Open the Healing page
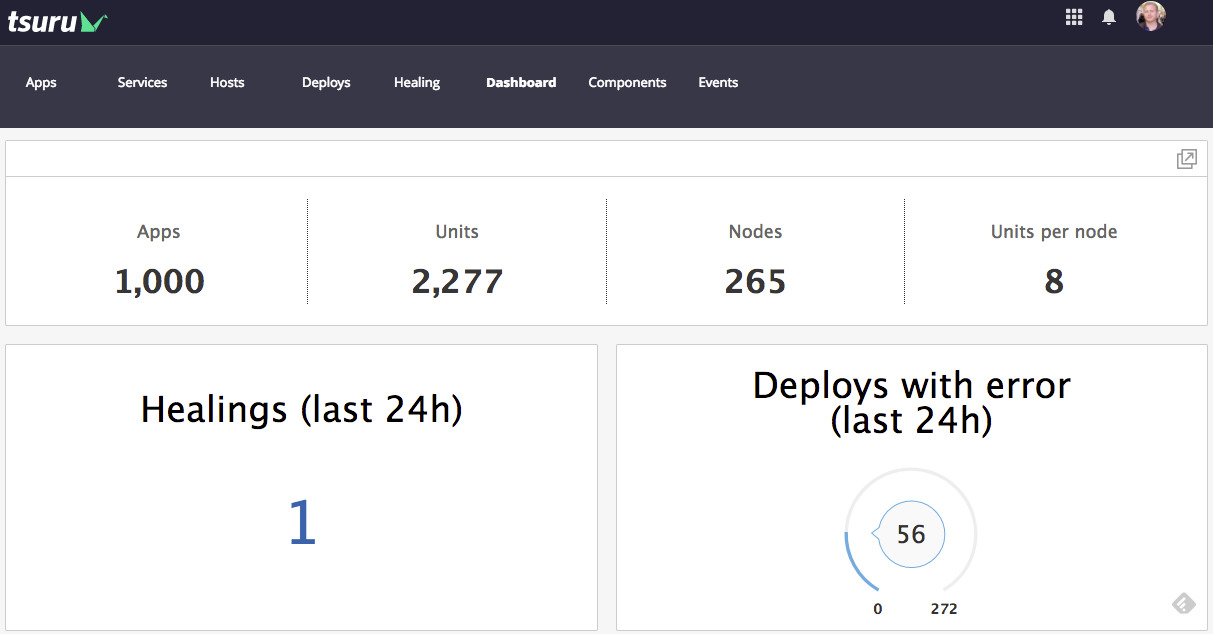This screenshot has width=1213, height=634. (x=417, y=83)
